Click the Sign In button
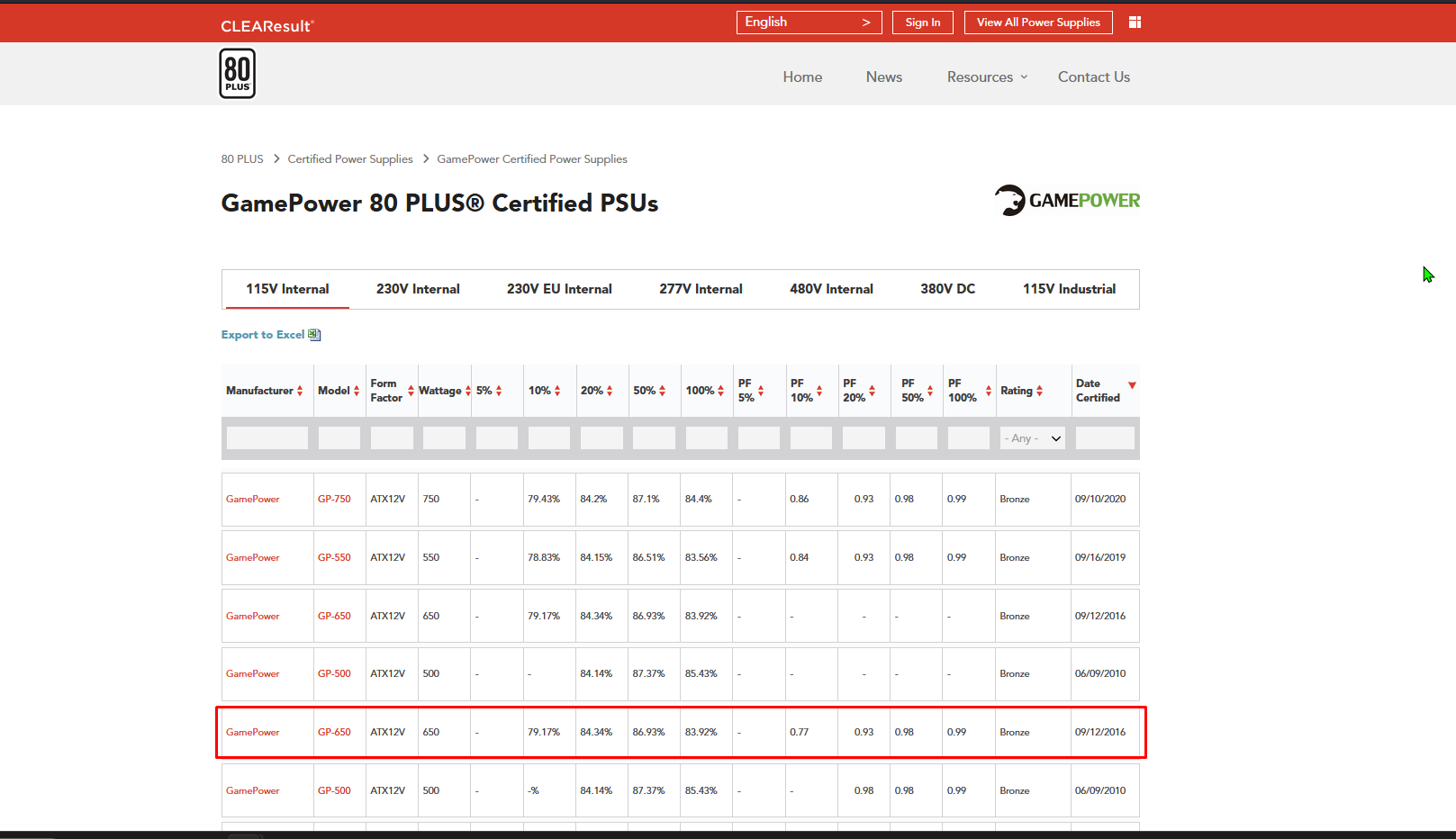Image resolution: width=1456 pixels, height=839 pixels. coord(923,23)
